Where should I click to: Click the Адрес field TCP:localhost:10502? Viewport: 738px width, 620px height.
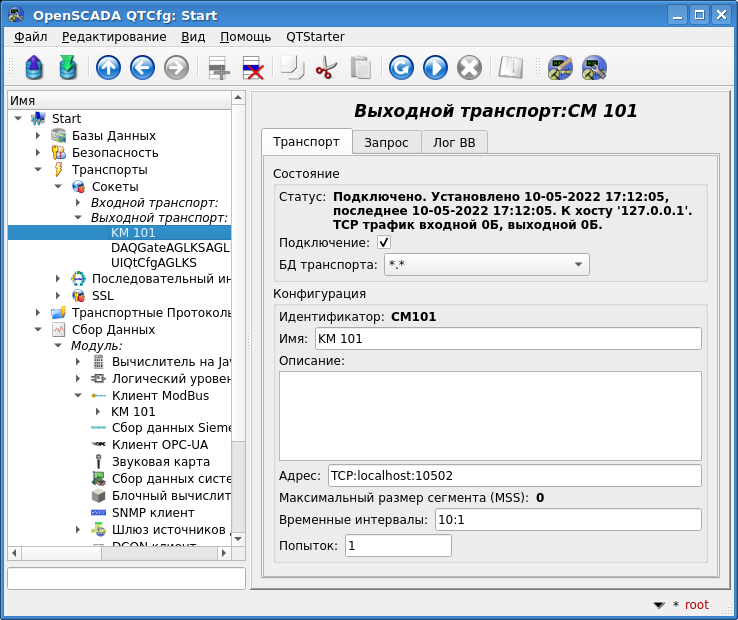tap(514, 475)
